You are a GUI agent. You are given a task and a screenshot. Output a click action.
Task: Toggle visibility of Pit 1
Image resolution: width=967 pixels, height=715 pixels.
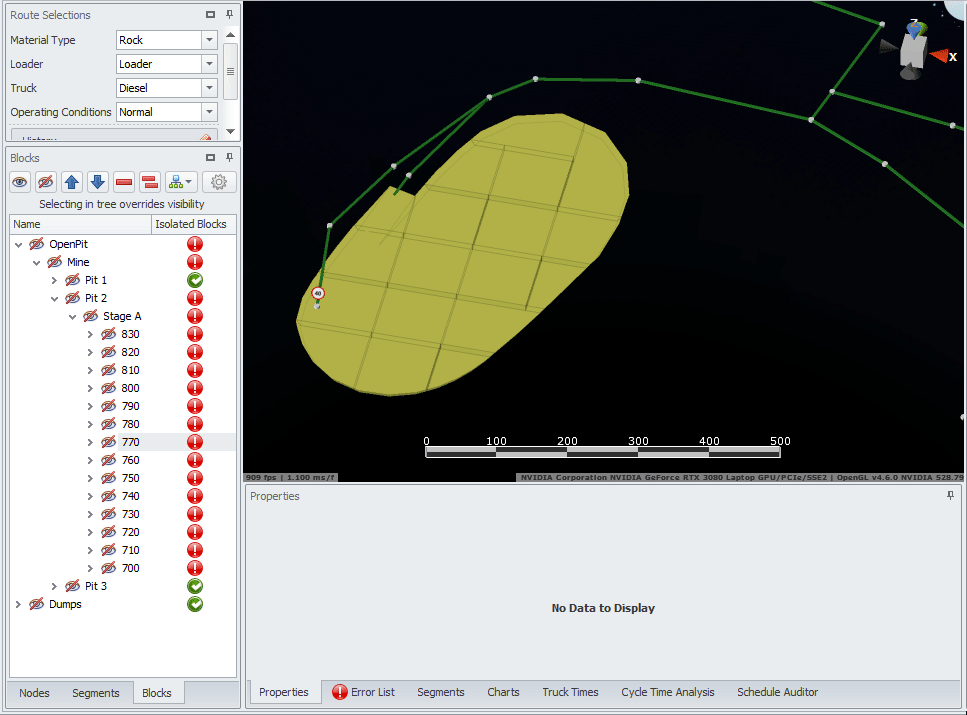click(72, 280)
